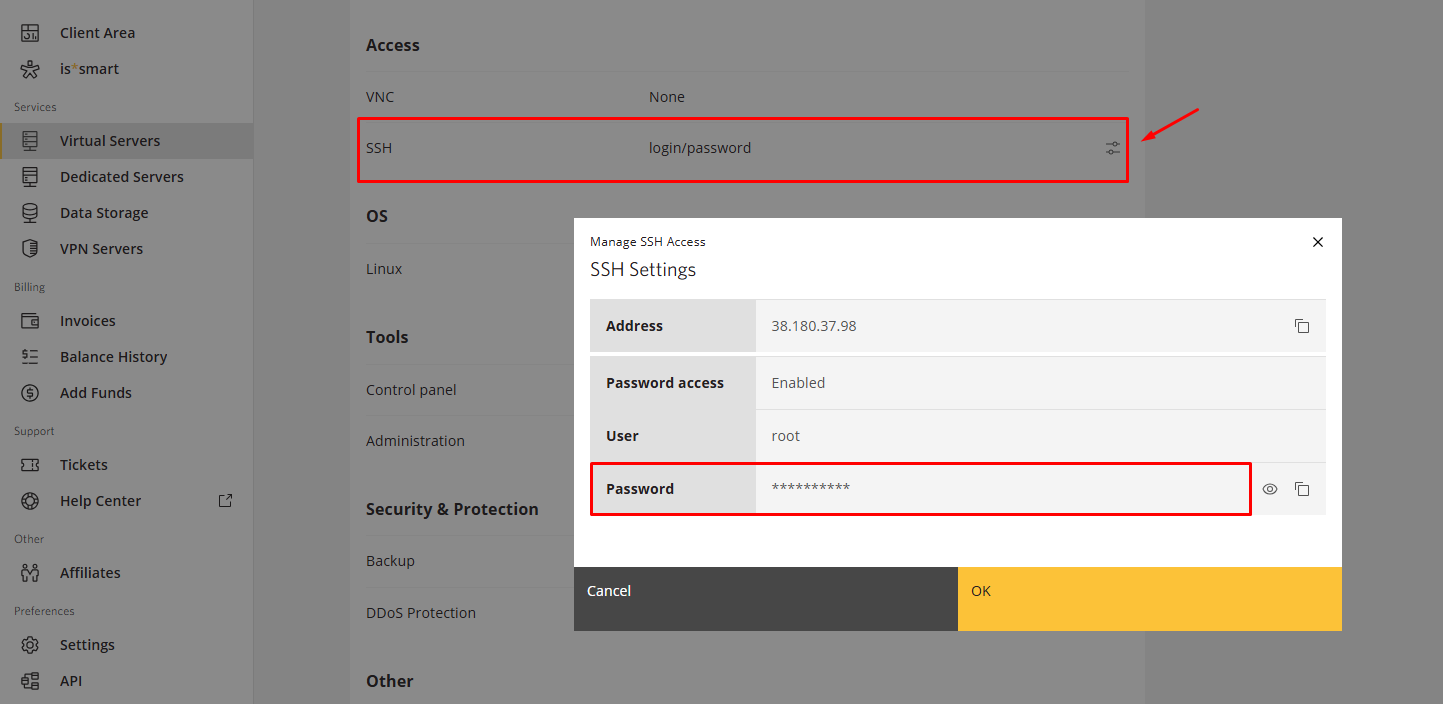Viewport: 1443px width, 704px height.
Task: Go to Dedicated Servers section
Action: coord(121,177)
